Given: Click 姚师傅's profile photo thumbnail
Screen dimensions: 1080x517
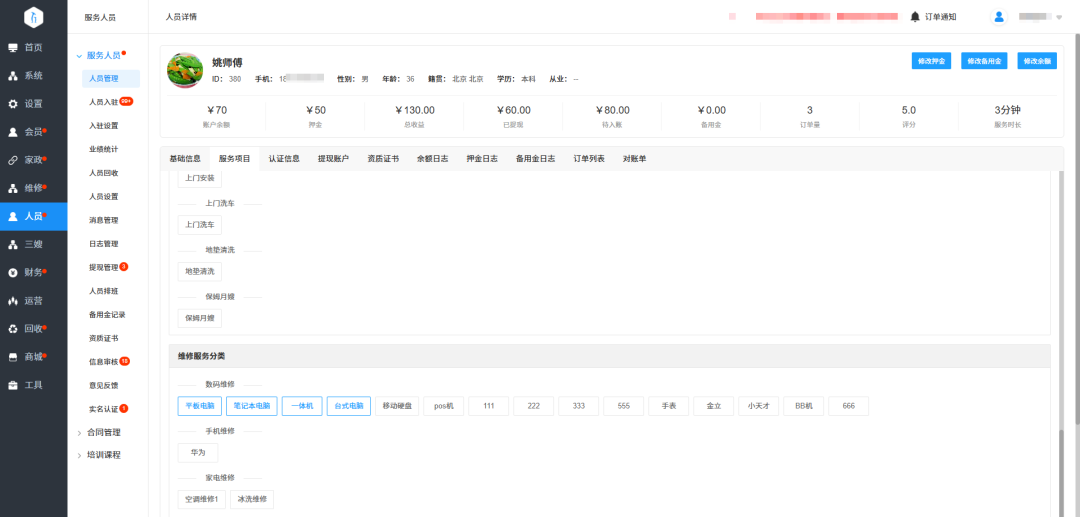Looking at the screenshot, I should [185, 70].
